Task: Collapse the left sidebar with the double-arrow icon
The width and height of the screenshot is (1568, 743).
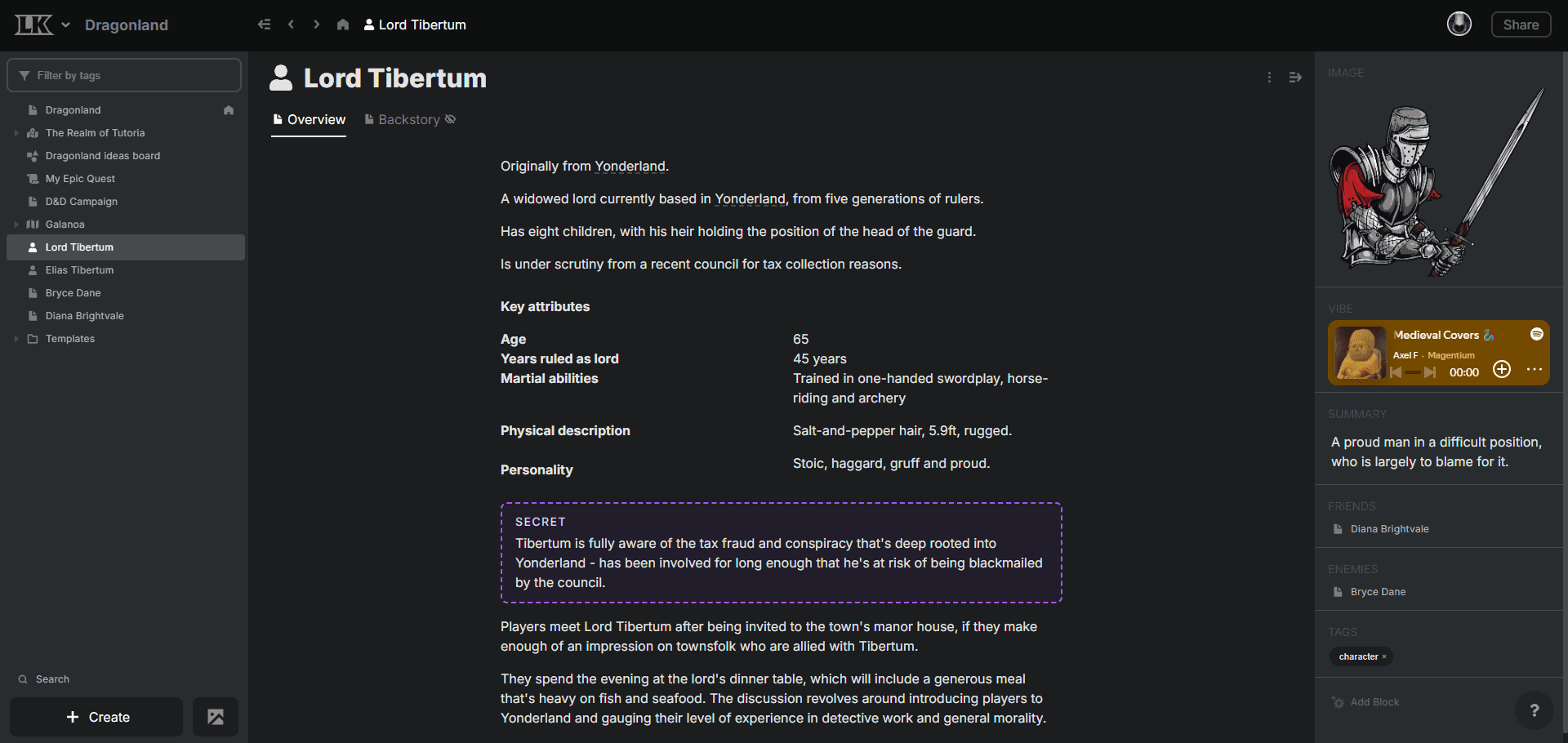Action: [x=264, y=24]
